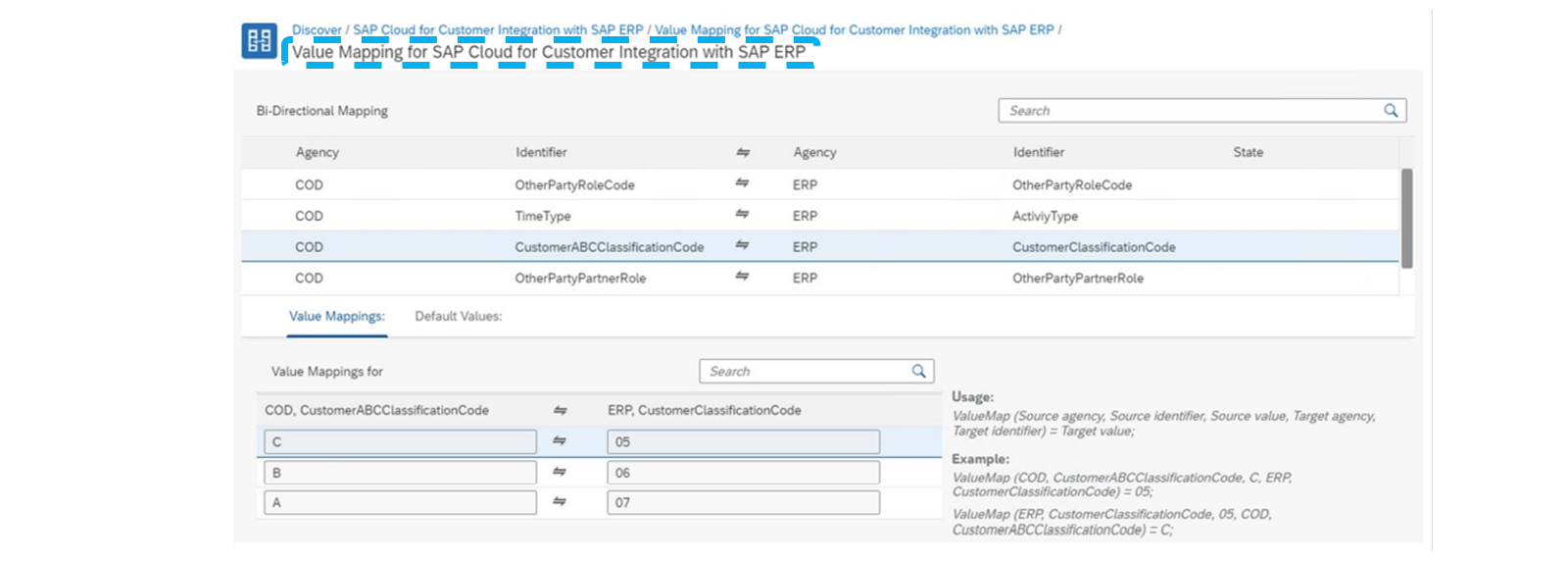
Task: Select the OtherPartyRoleCode COD identifier cell
Action: tap(574, 185)
